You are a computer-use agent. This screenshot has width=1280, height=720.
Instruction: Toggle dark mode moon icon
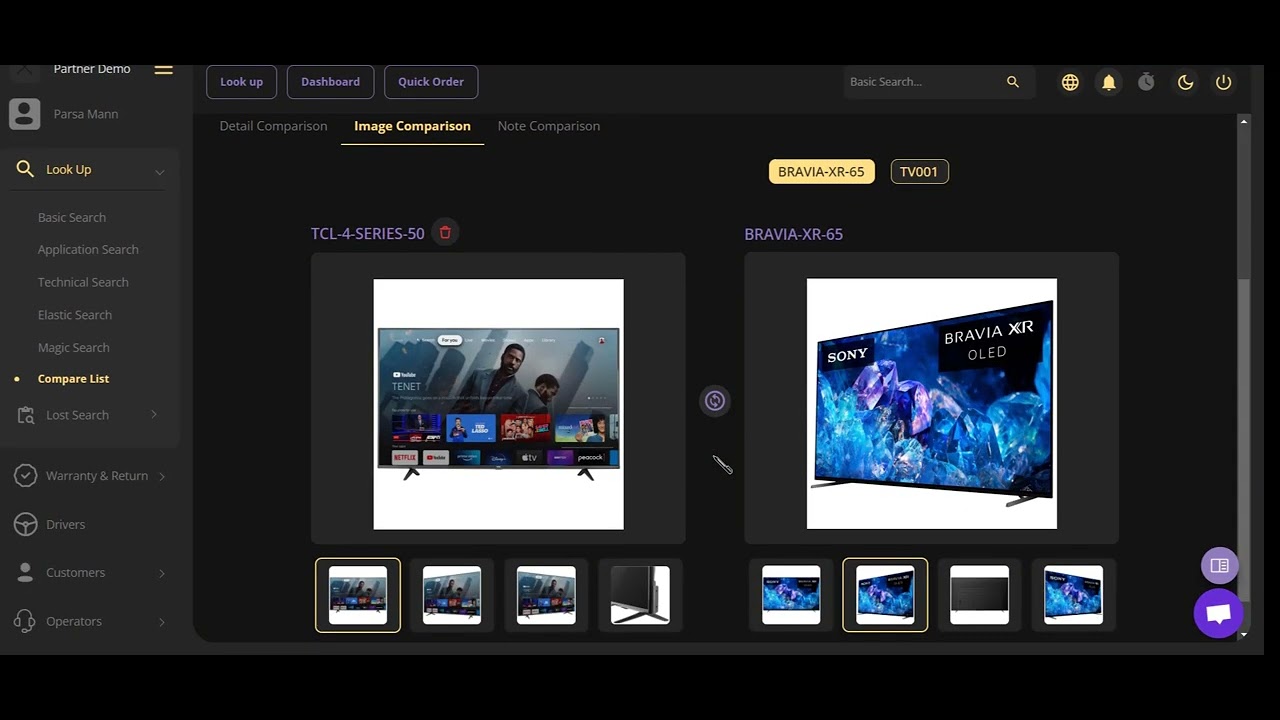1186,82
